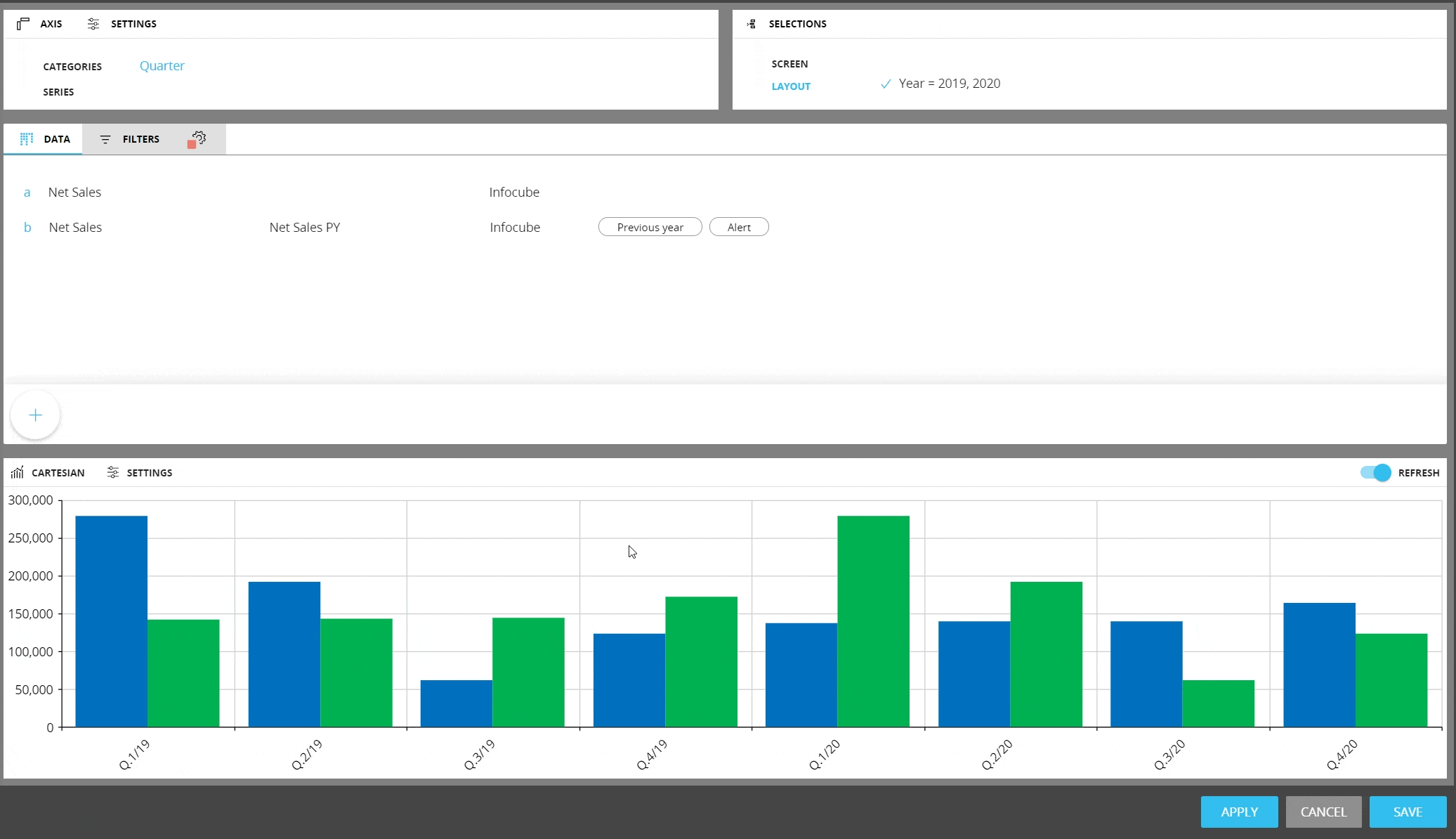The height and width of the screenshot is (839, 1456).
Task: Add a new data block with plus
Action: point(35,415)
